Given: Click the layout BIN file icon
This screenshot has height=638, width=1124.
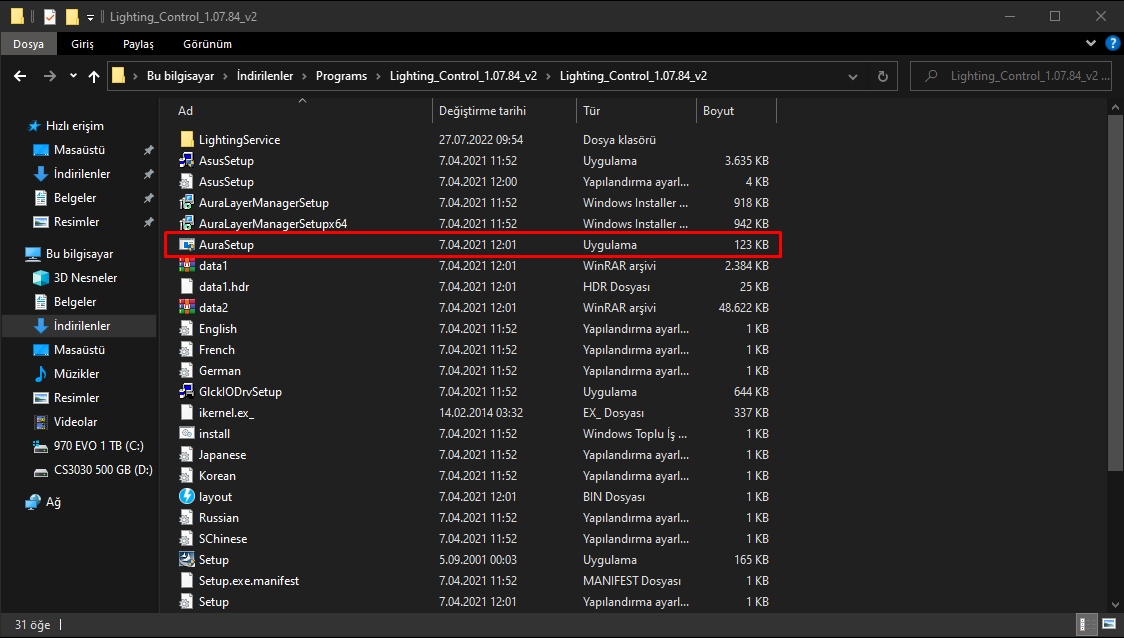Looking at the screenshot, I should pyautogui.click(x=186, y=496).
